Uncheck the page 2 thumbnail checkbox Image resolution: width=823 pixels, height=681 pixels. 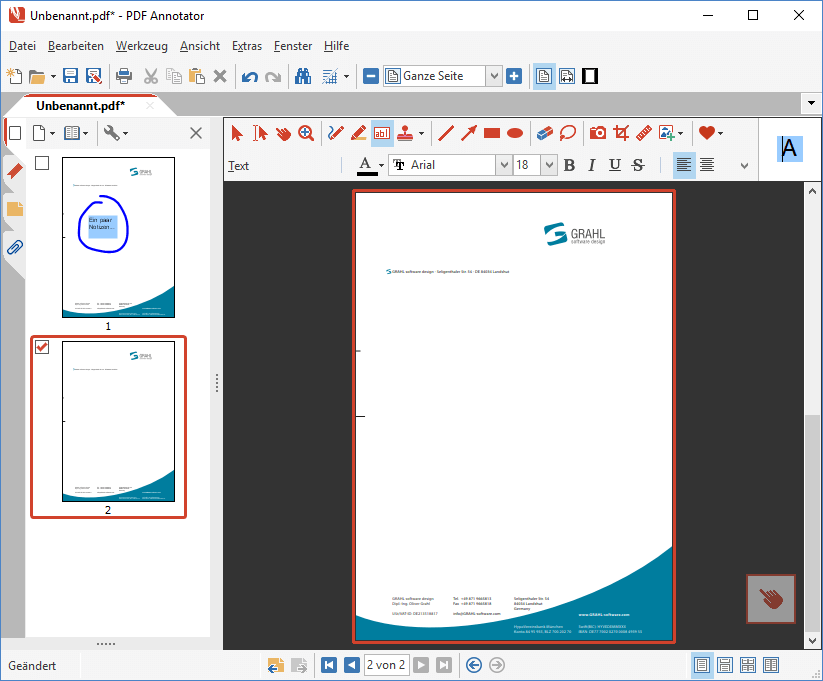point(42,347)
